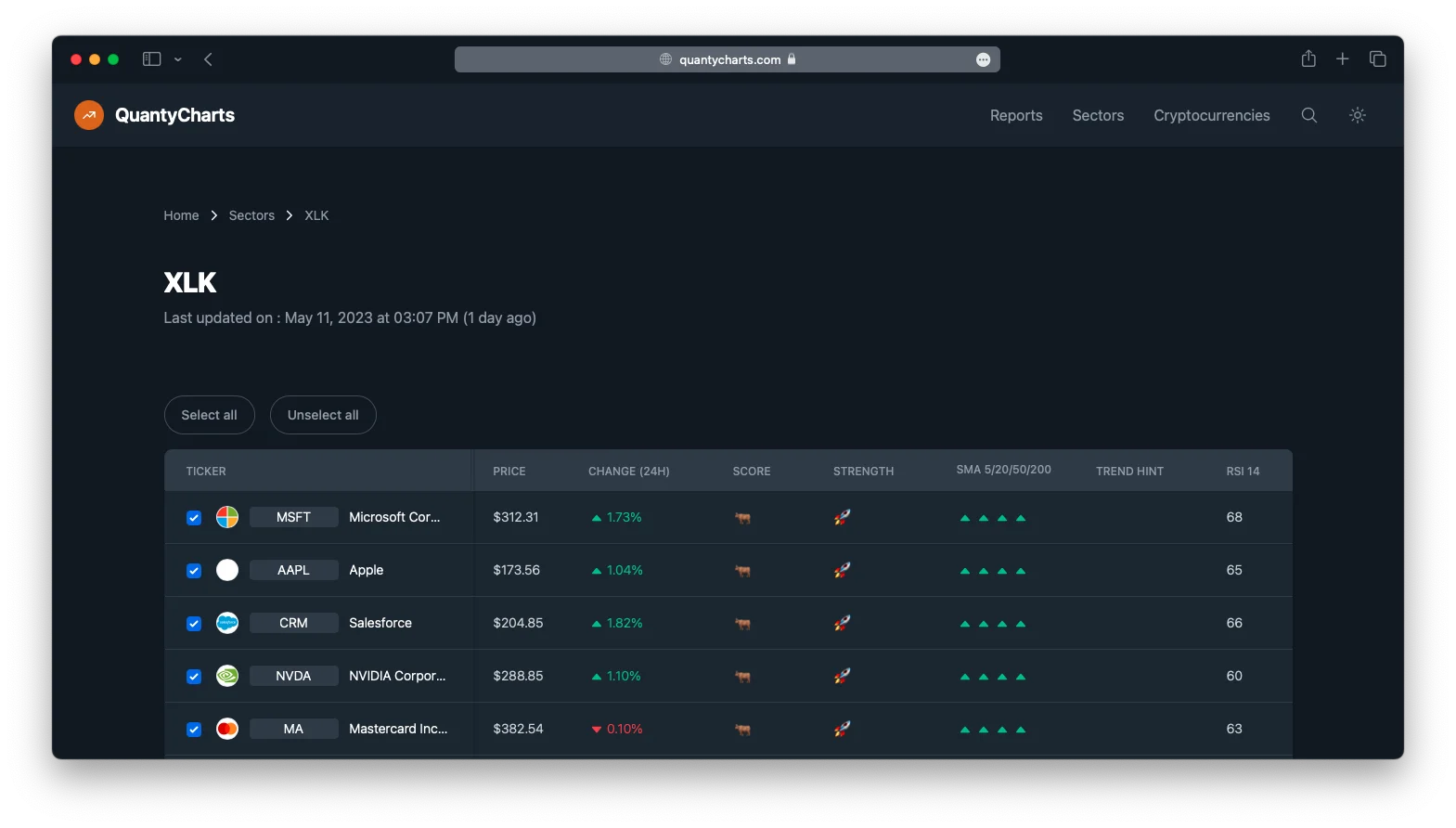Viewport: 1456px width, 828px height.
Task: Click the Microsoft Cor... company name
Action: coord(394,517)
